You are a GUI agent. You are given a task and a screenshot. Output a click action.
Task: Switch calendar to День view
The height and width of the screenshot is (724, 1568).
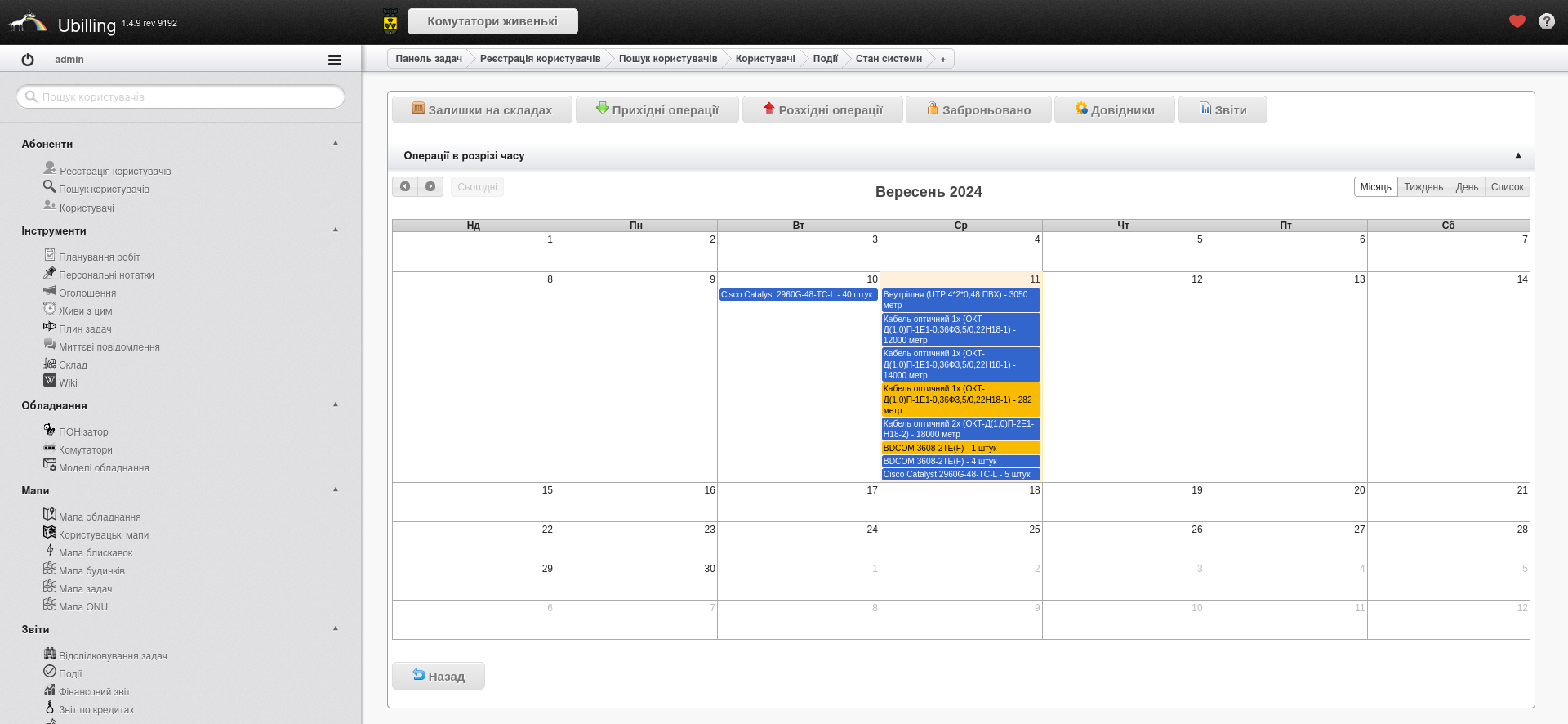pos(1466,187)
